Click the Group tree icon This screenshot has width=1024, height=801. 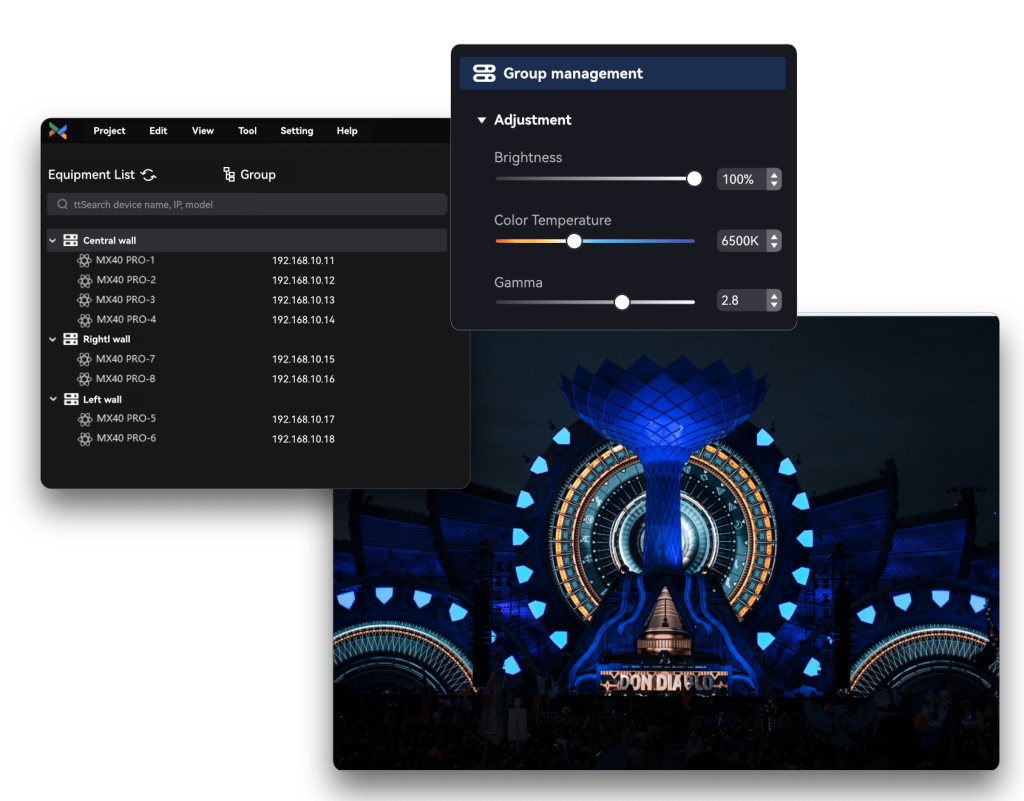[229, 174]
